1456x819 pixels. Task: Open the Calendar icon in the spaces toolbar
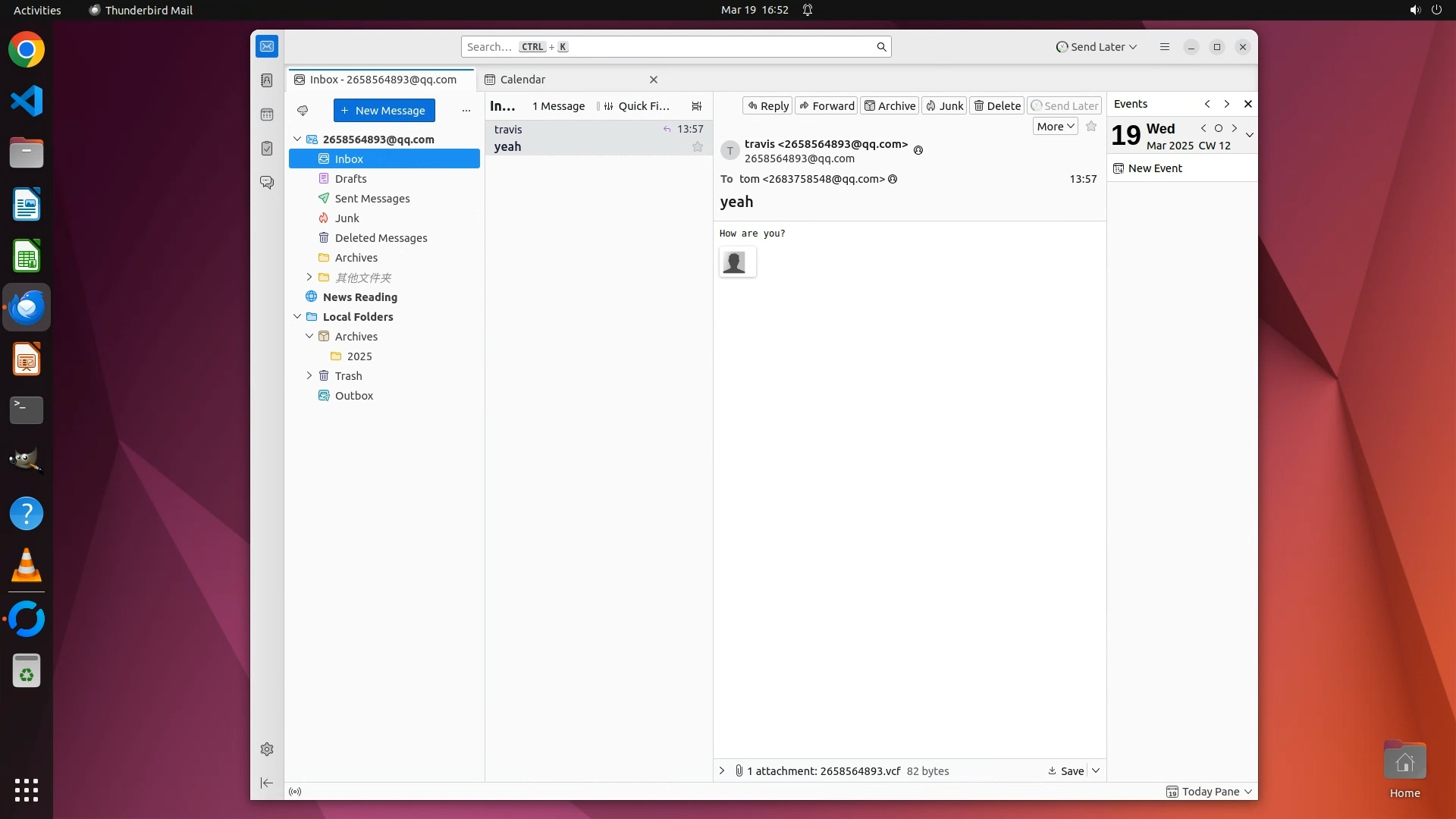[267, 115]
